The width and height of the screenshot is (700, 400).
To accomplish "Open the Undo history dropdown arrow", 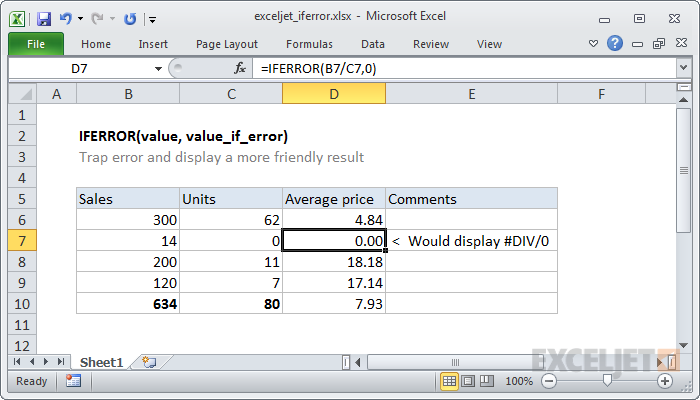I will [x=80, y=19].
